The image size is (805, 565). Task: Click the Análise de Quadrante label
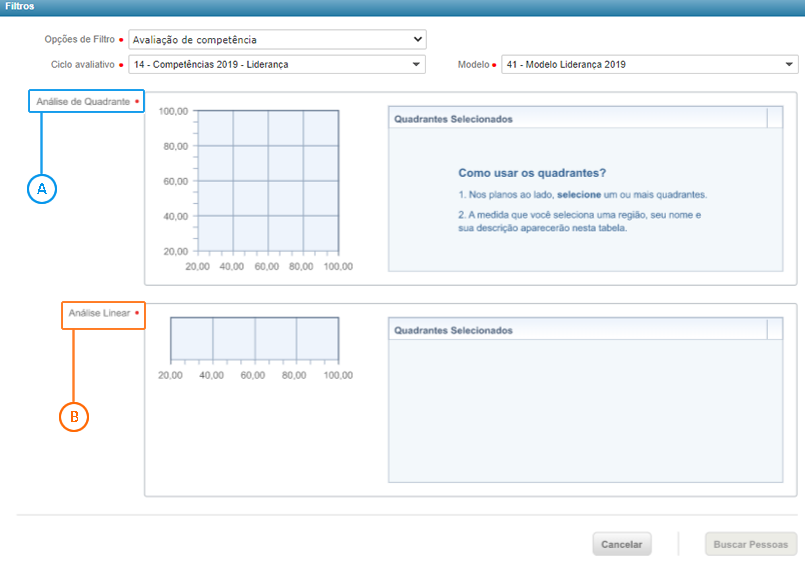pyautogui.click(x=82, y=101)
